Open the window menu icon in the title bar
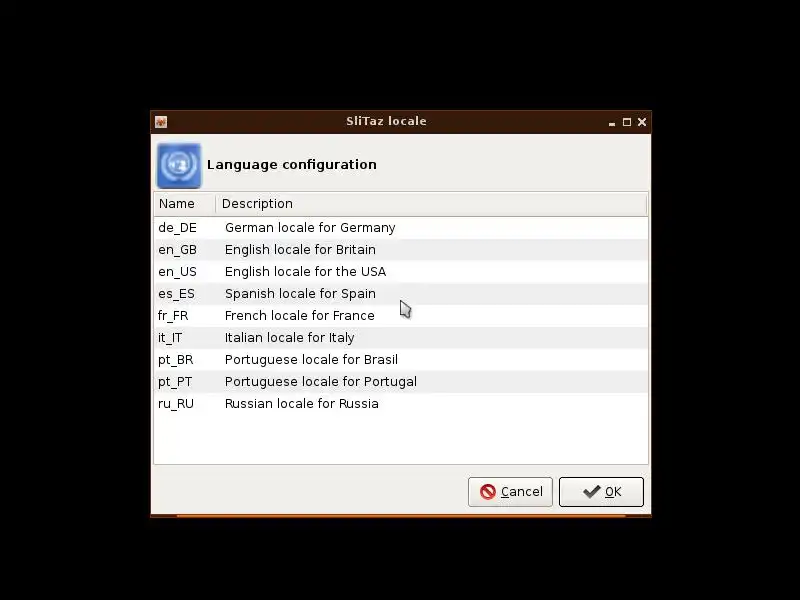The width and height of the screenshot is (800, 600). coord(161,122)
